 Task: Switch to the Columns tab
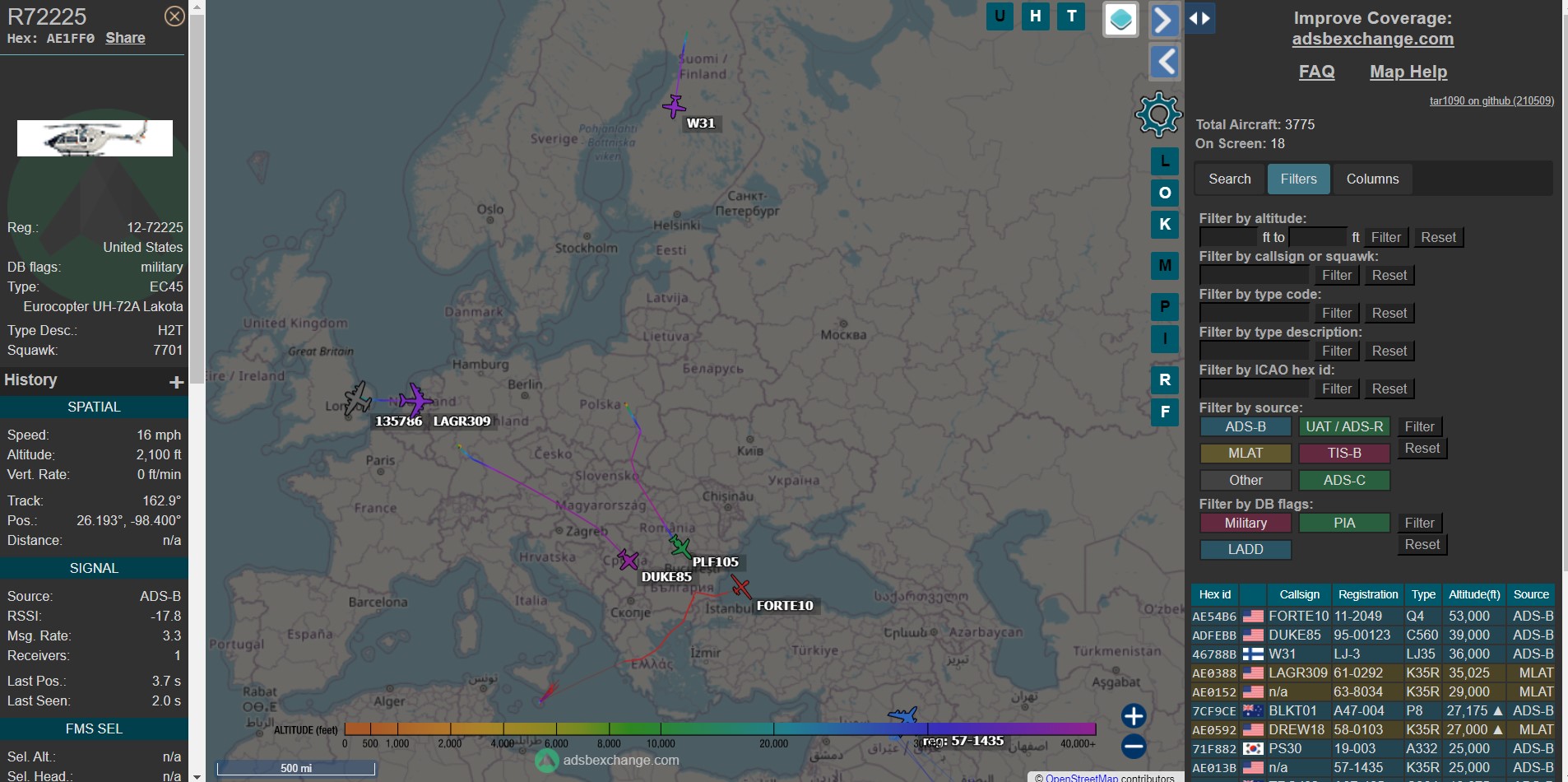[1372, 179]
